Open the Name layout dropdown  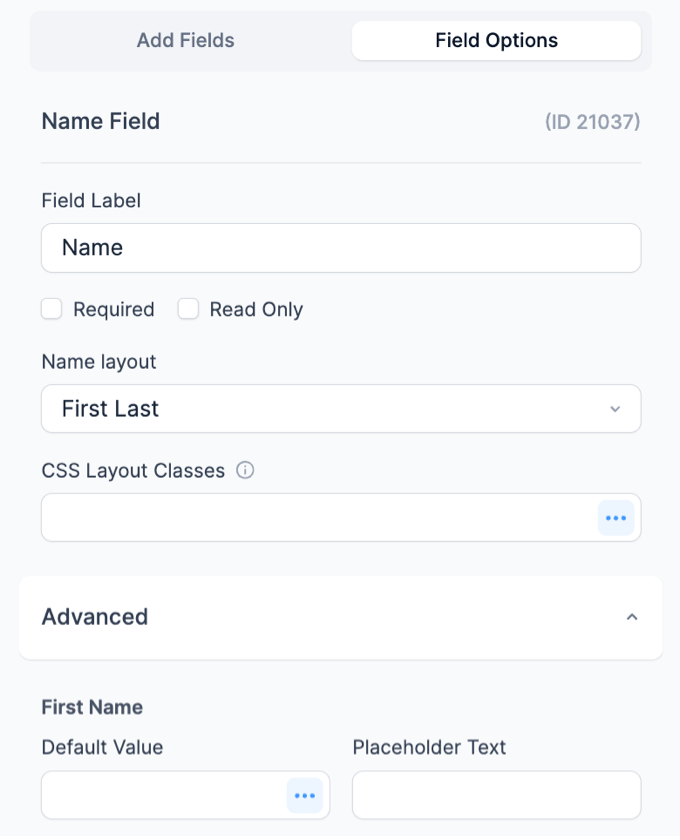[341, 409]
